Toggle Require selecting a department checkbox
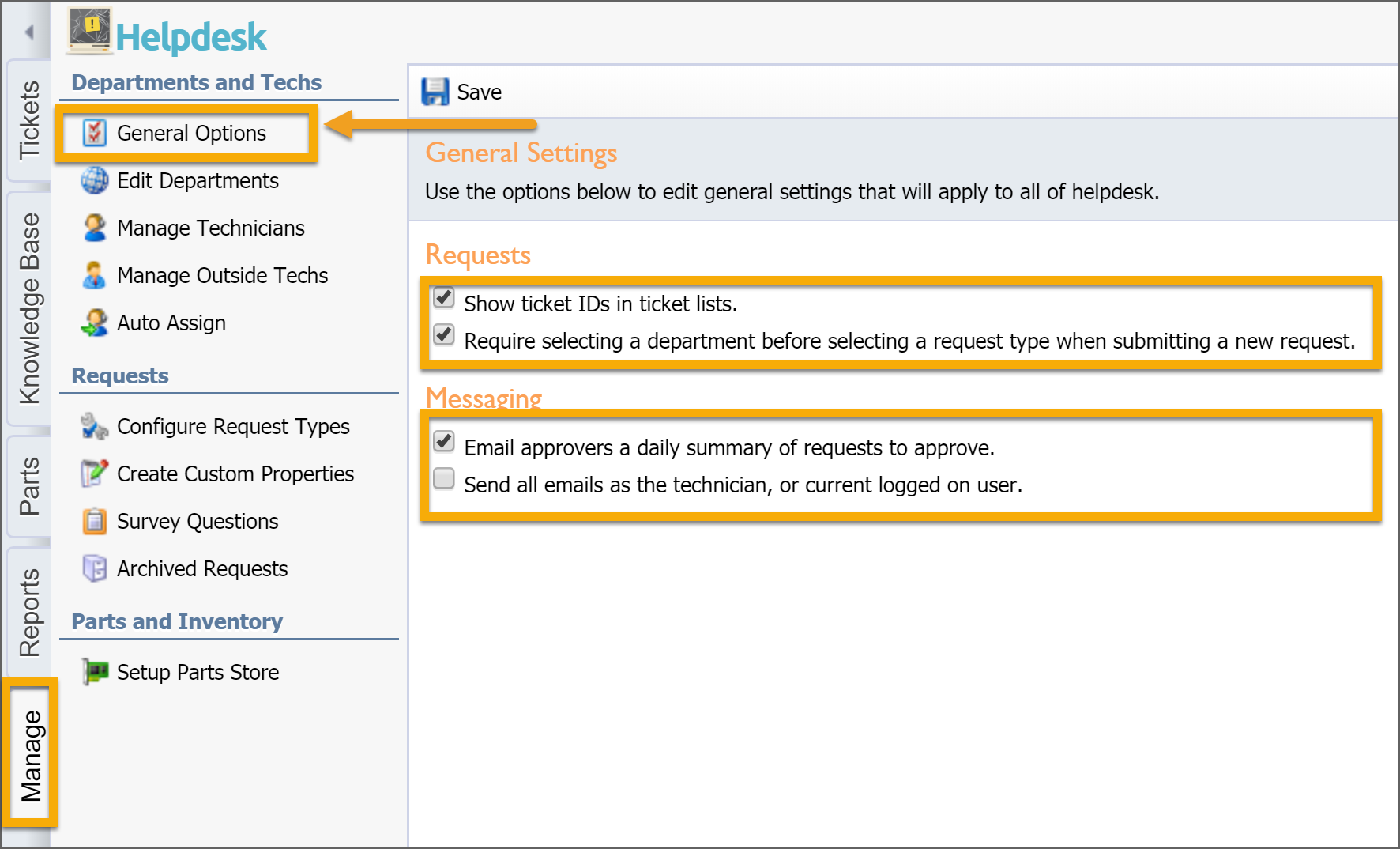Image resolution: width=1400 pixels, height=849 pixels. pyautogui.click(x=444, y=335)
